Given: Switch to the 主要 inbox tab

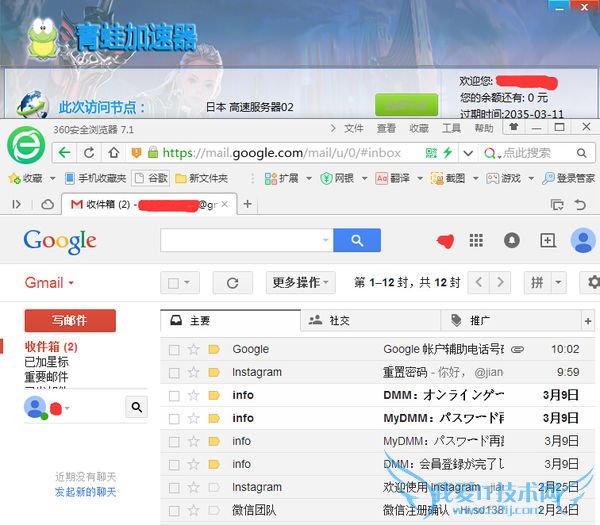Looking at the screenshot, I should pos(230,320).
